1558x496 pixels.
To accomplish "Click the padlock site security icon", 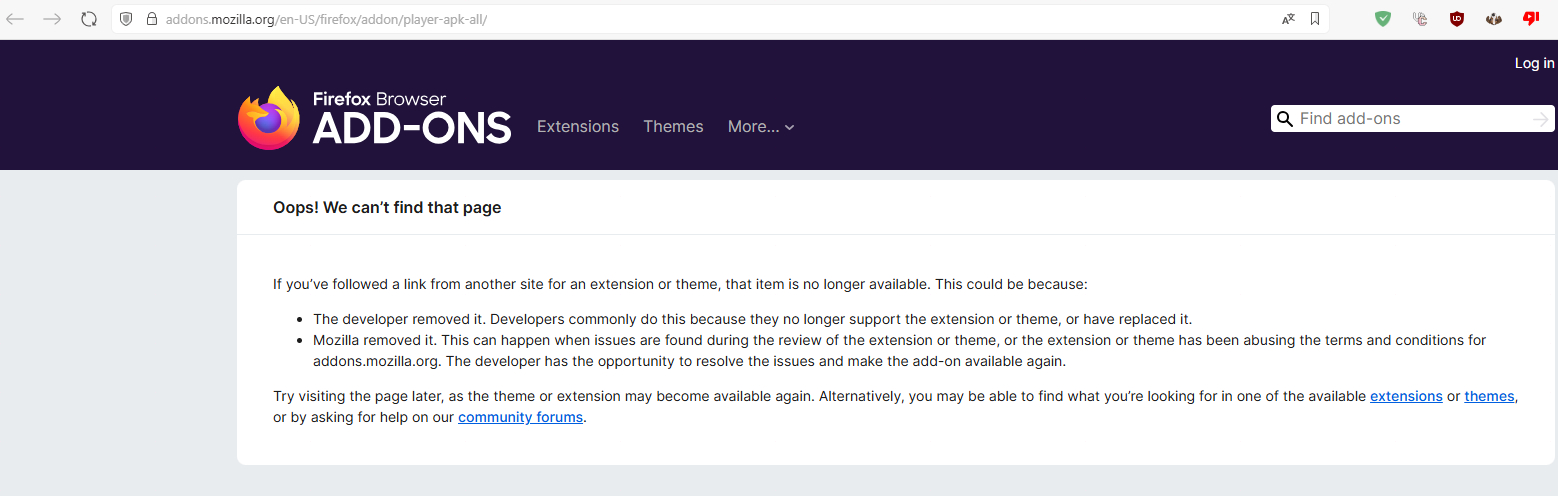I will 152,19.
